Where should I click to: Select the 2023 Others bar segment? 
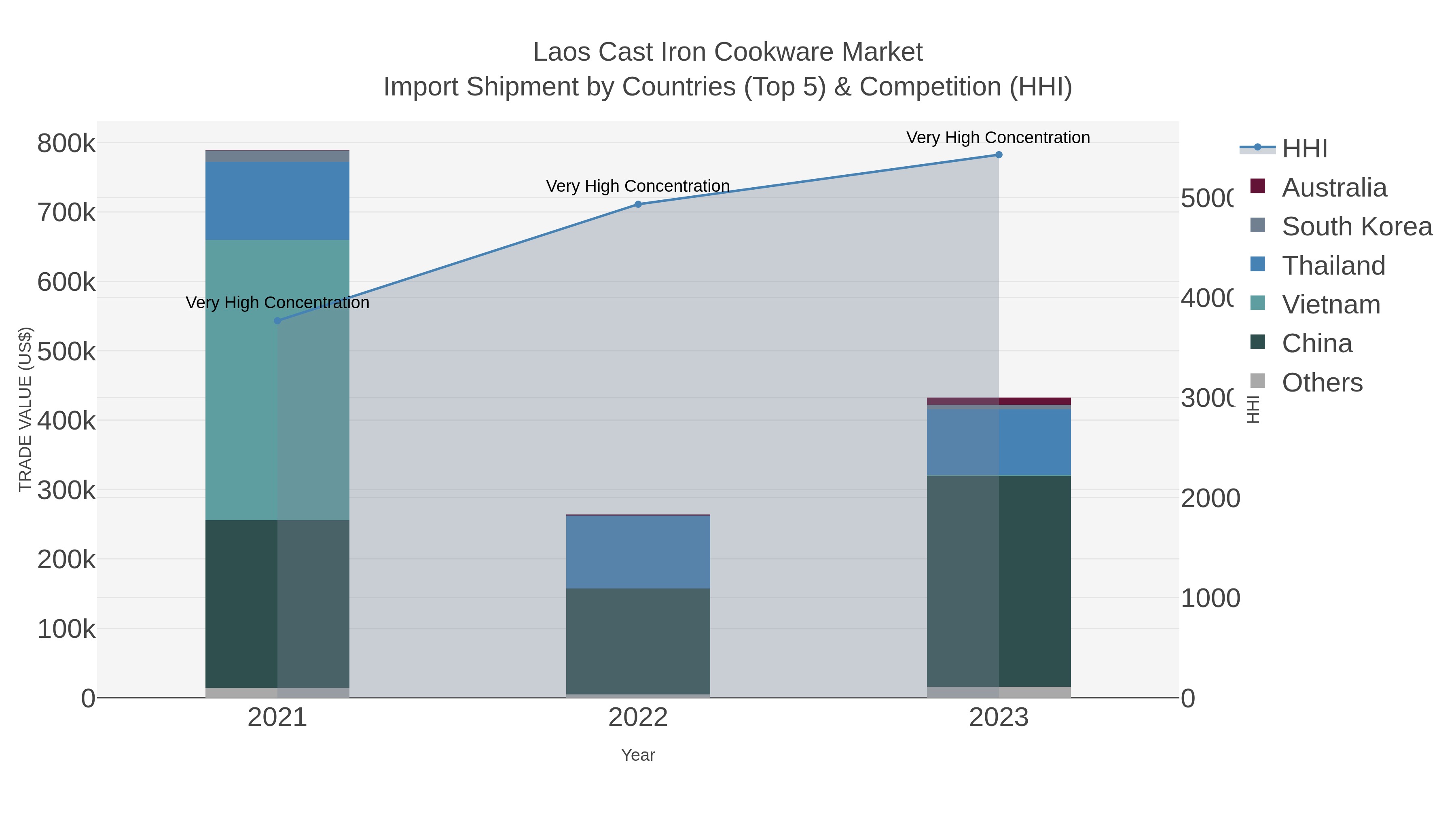point(999,692)
